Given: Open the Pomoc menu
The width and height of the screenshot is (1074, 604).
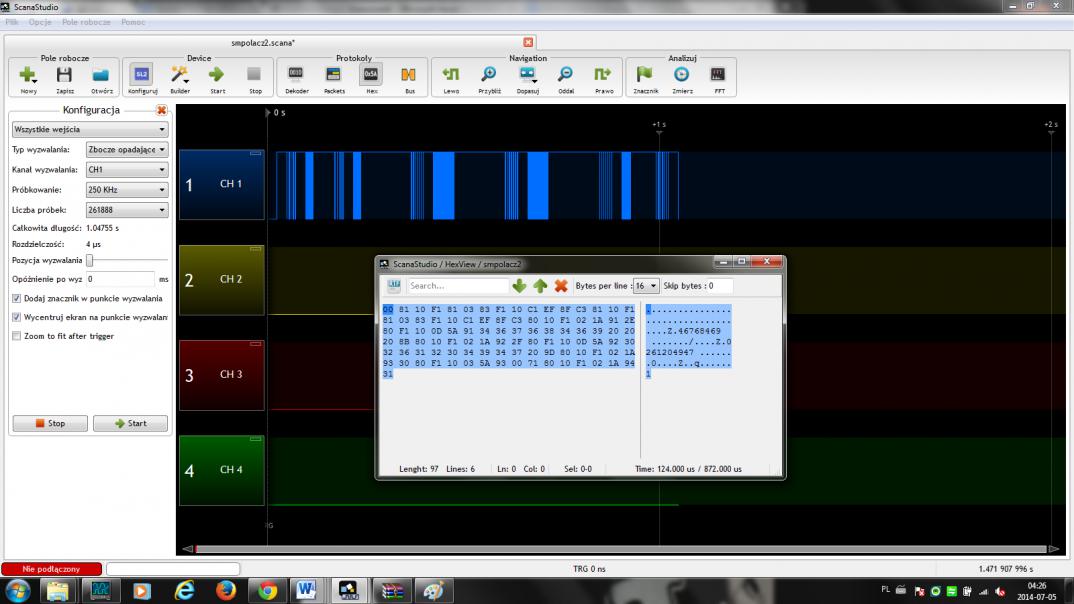Looking at the screenshot, I should coord(133,21).
